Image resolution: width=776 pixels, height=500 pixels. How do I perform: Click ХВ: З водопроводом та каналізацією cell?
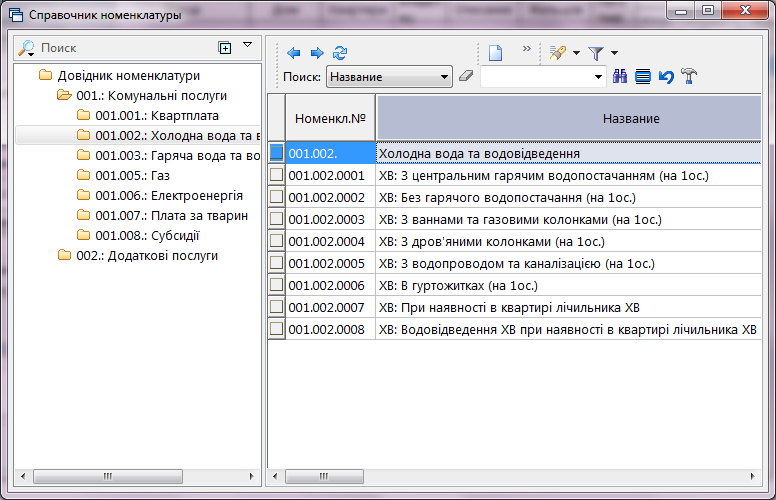coord(569,263)
